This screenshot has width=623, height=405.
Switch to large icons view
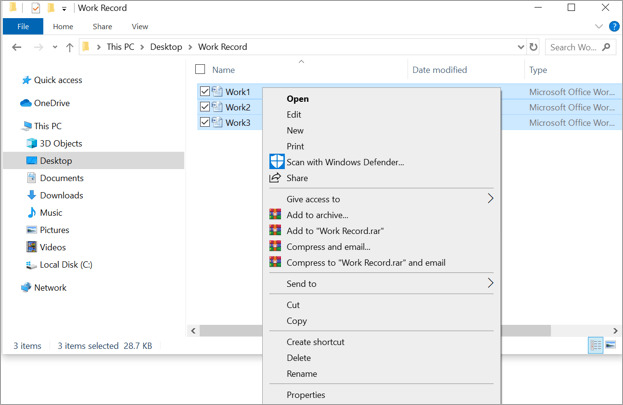pos(611,345)
